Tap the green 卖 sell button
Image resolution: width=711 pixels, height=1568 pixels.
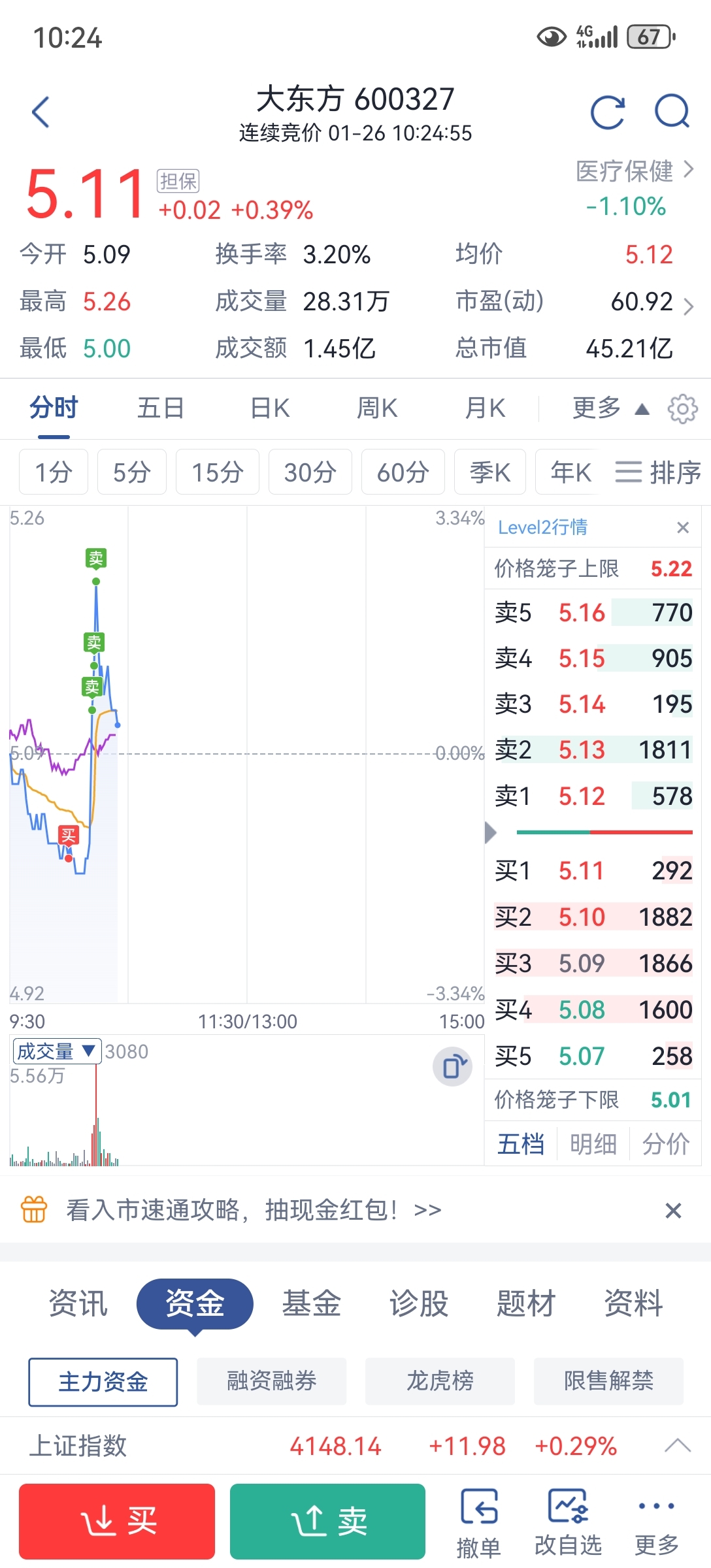pyautogui.click(x=327, y=1522)
